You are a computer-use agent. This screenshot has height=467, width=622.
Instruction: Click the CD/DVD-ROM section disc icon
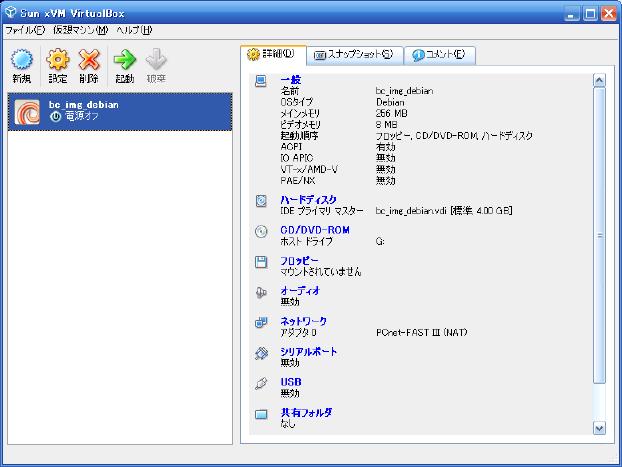click(261, 231)
